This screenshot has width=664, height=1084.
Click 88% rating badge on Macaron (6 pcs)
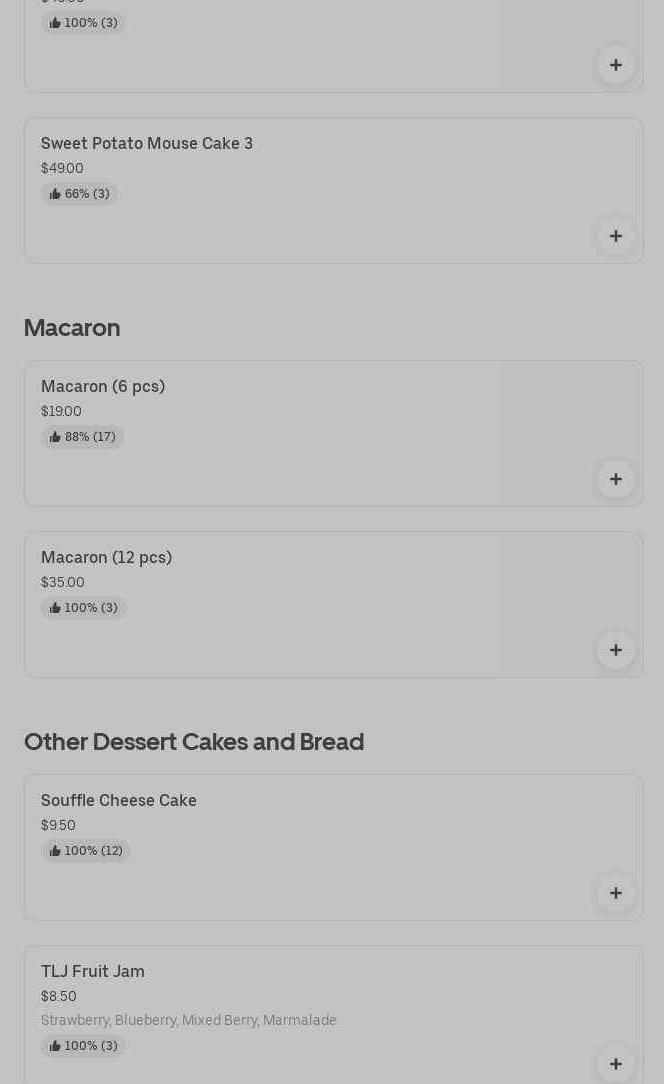coord(82,437)
